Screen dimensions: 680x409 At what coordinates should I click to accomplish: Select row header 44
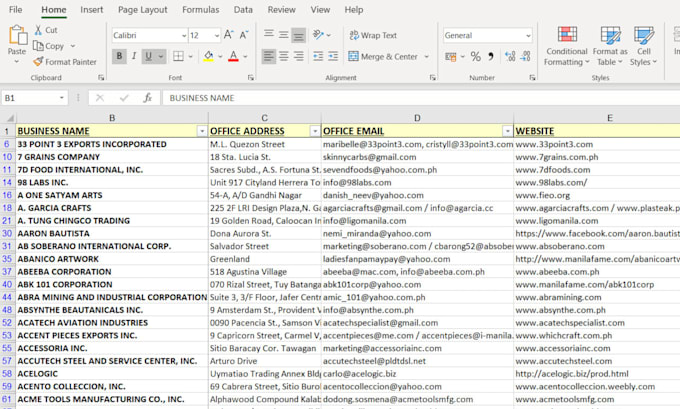(x=7, y=297)
